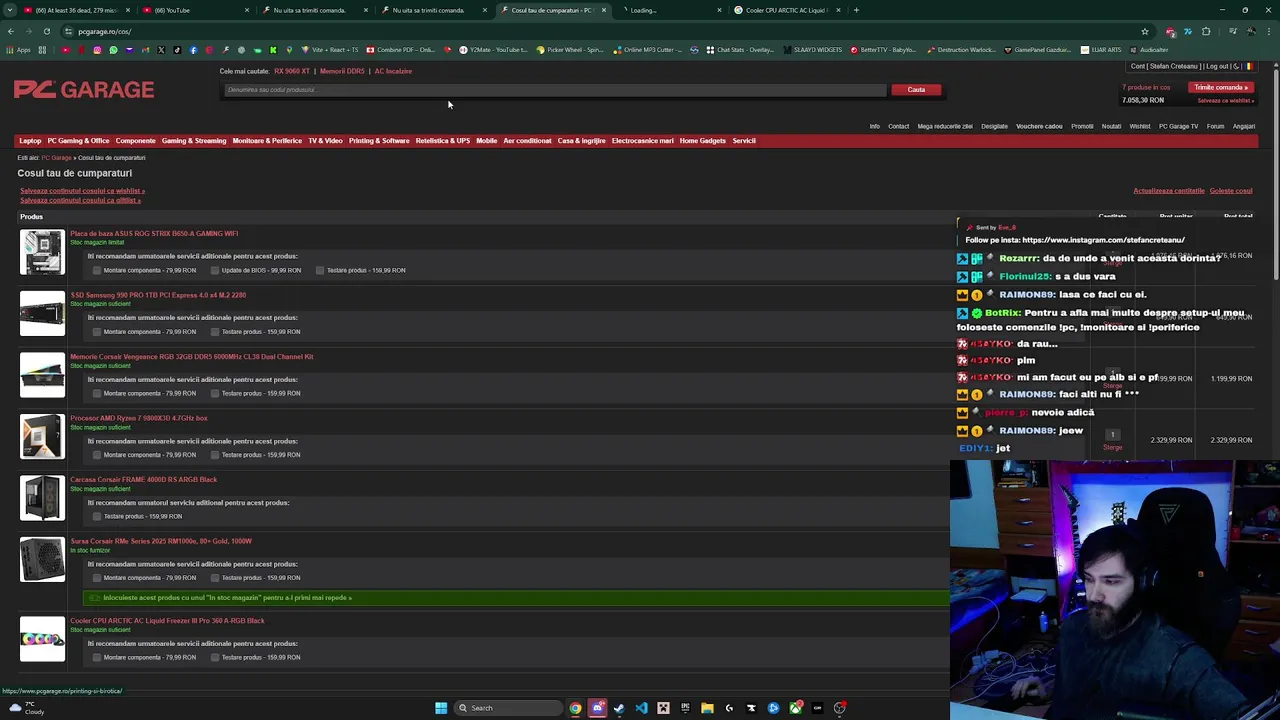Open SSD Samsung 990 PRO product link
Screen dimensions: 1280x720
[x=158, y=295]
